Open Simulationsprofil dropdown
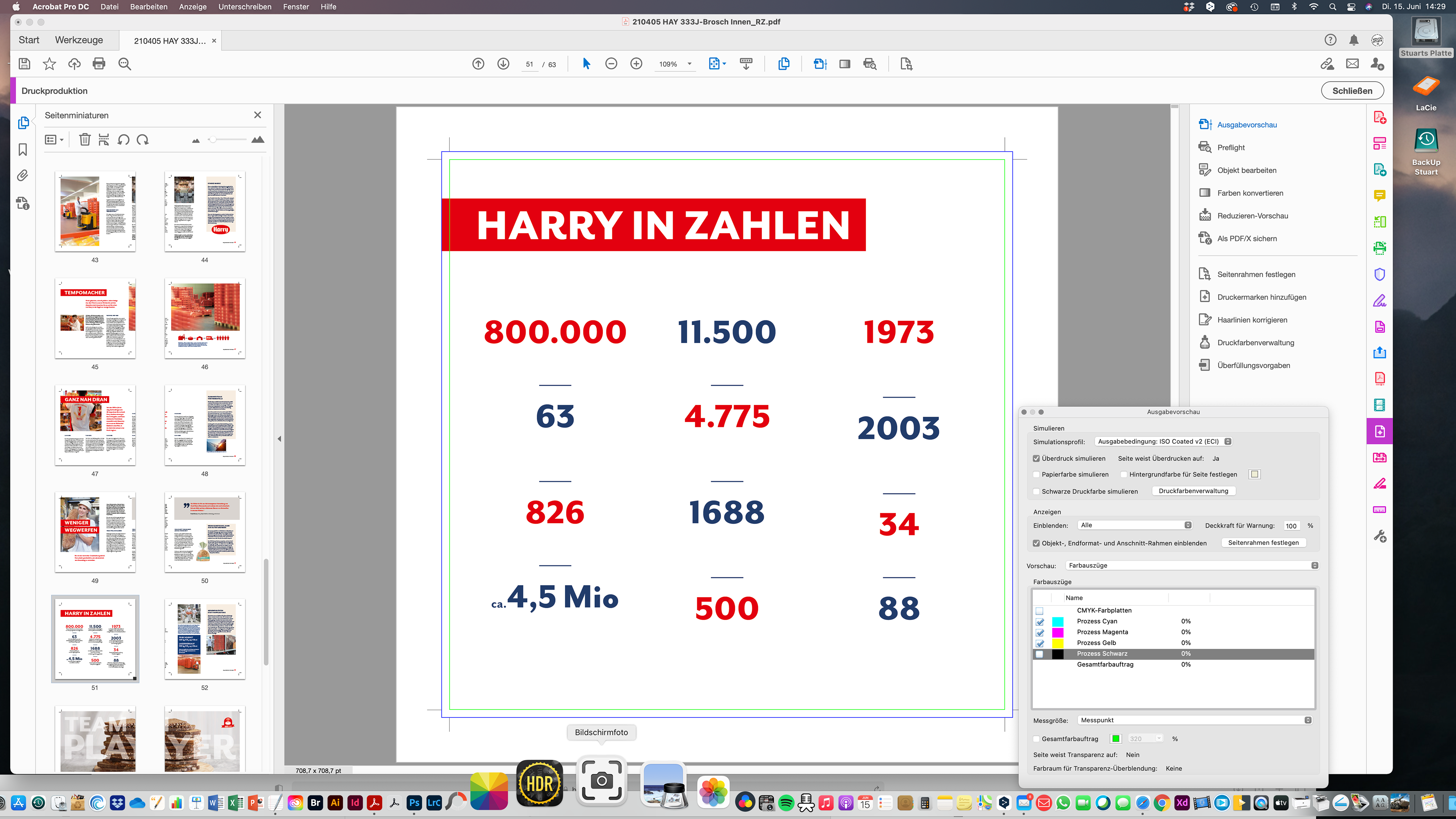Viewport: 1456px width, 819px height. point(1163,442)
